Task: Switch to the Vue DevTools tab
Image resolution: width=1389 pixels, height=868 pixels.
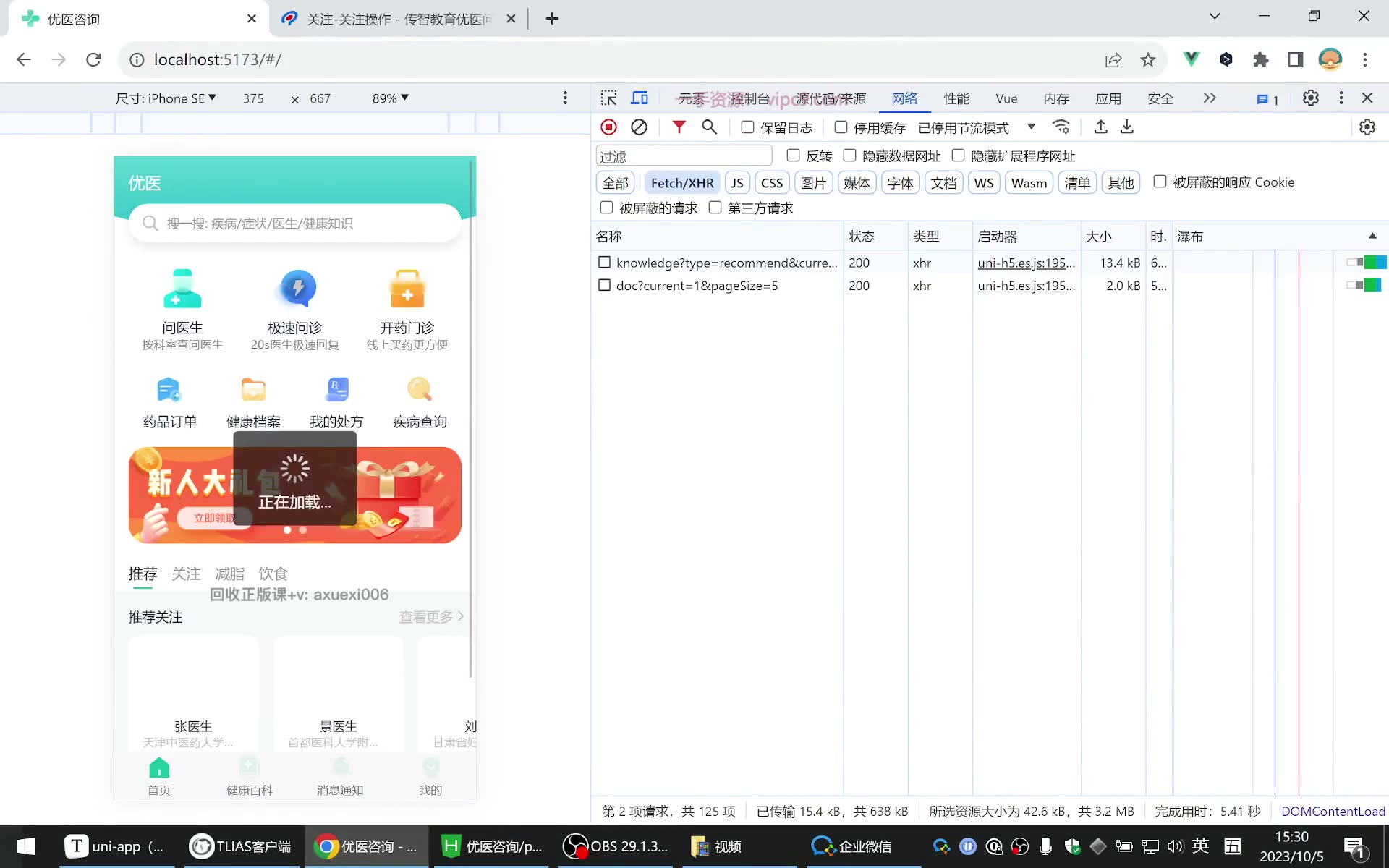Action: tap(1006, 99)
